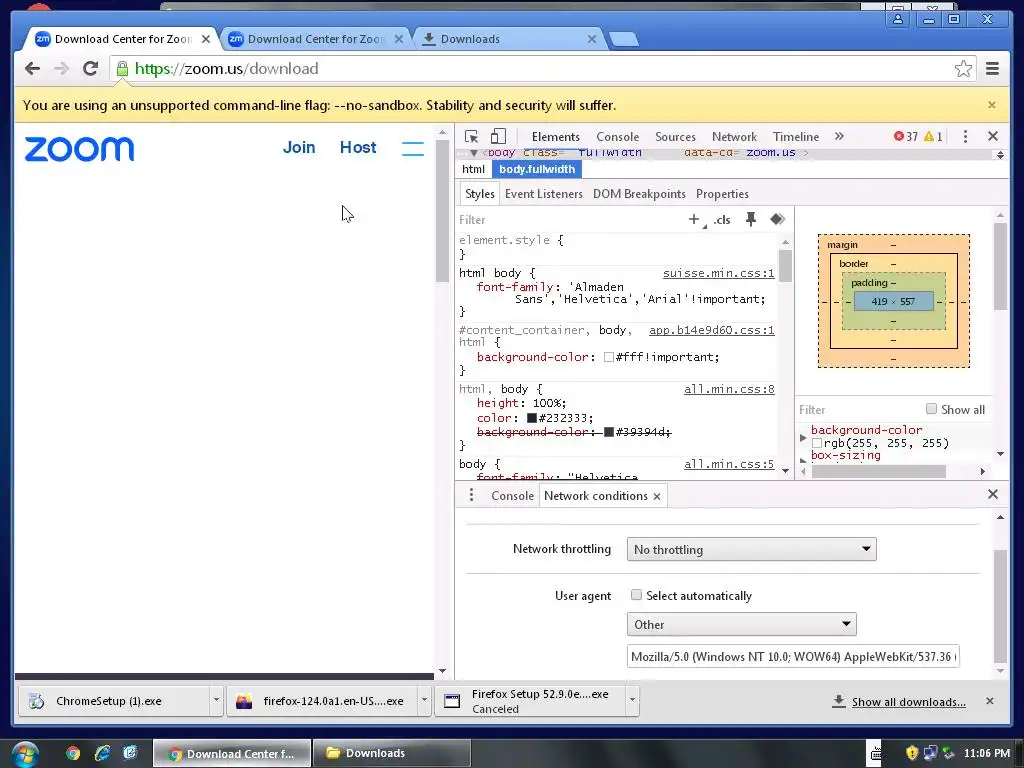This screenshot has width=1024, height=768.
Task: Bookmark this page with the star icon
Action: click(963, 69)
